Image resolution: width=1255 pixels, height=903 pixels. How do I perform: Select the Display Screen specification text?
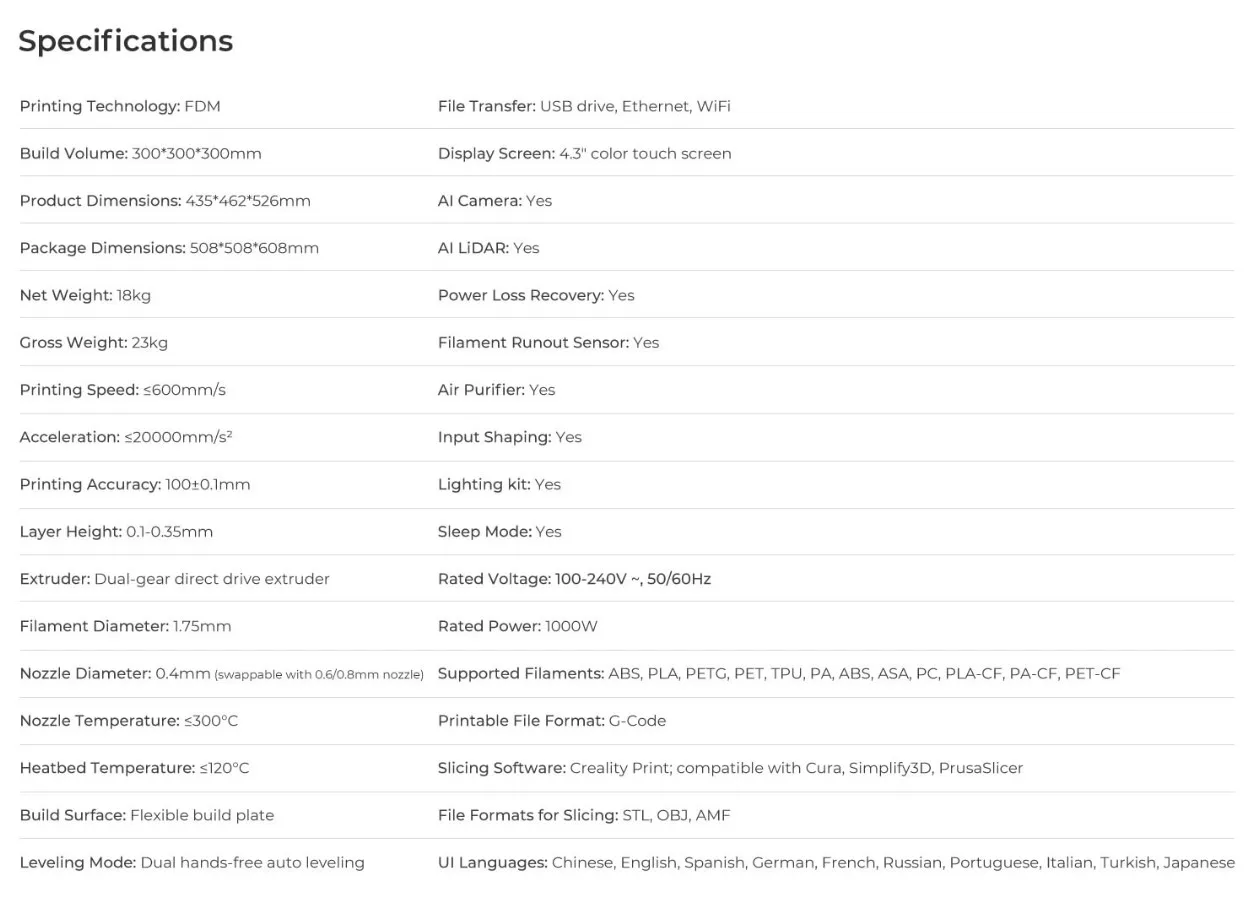tap(584, 154)
